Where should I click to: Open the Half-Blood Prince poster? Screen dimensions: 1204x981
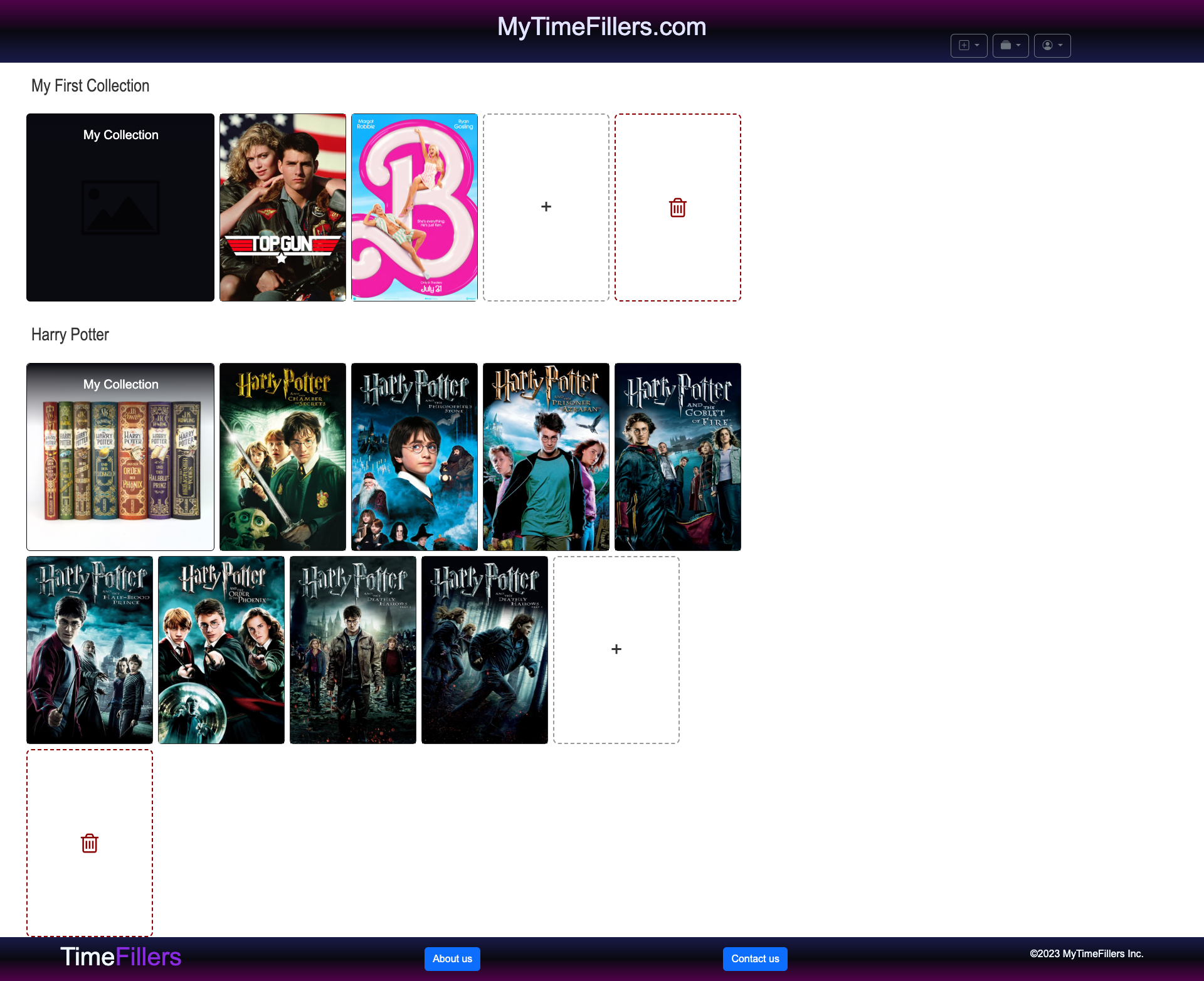(x=90, y=650)
